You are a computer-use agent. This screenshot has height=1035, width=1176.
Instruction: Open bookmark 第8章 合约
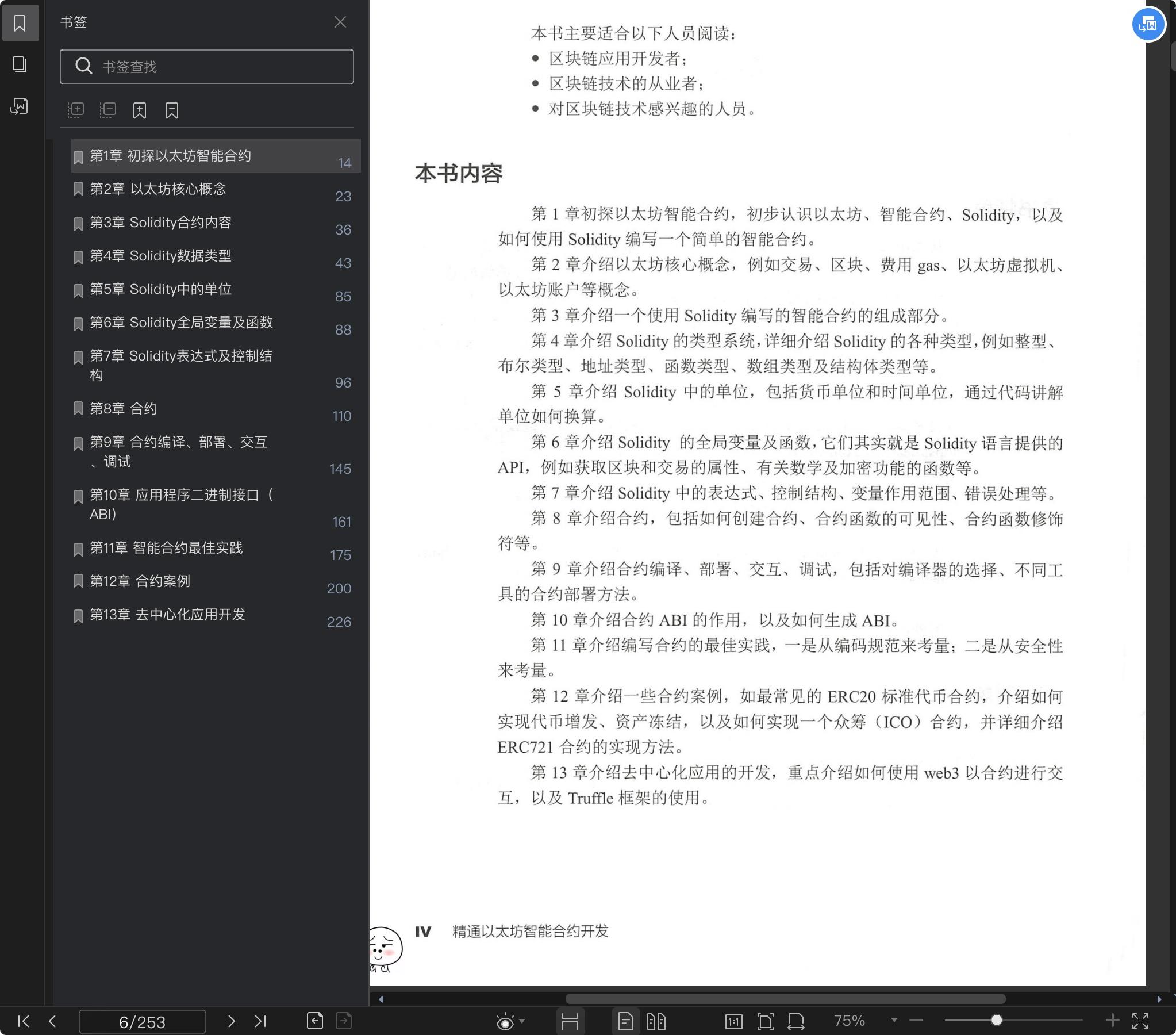pyautogui.click(x=216, y=409)
